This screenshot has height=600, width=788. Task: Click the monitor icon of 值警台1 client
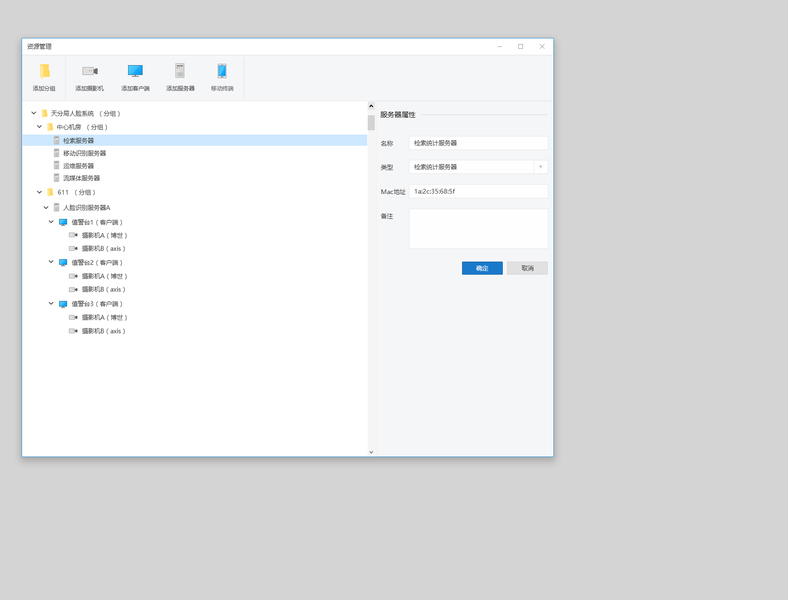coord(63,222)
